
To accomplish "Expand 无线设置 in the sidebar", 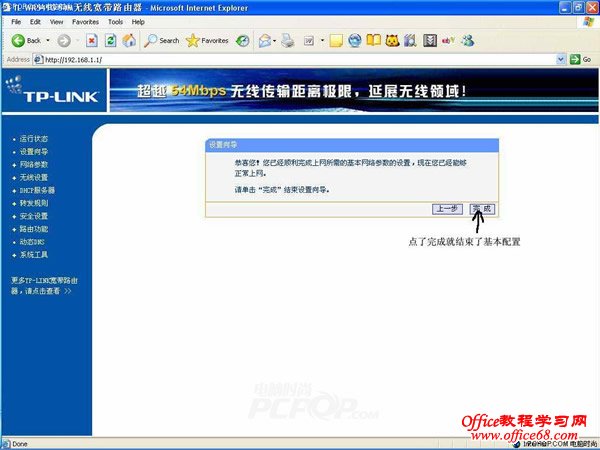I will tap(34, 178).
